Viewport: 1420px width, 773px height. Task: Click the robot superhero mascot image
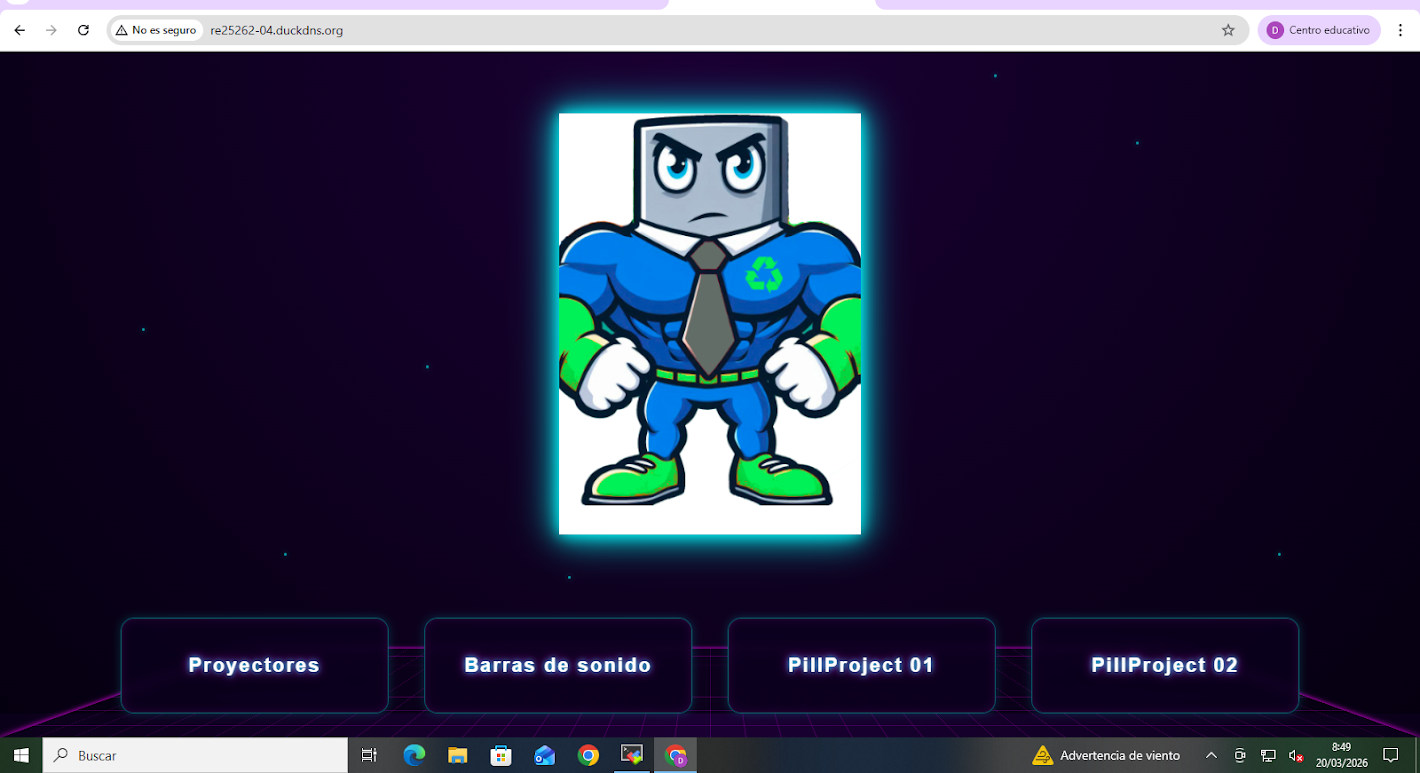pyautogui.click(x=710, y=324)
